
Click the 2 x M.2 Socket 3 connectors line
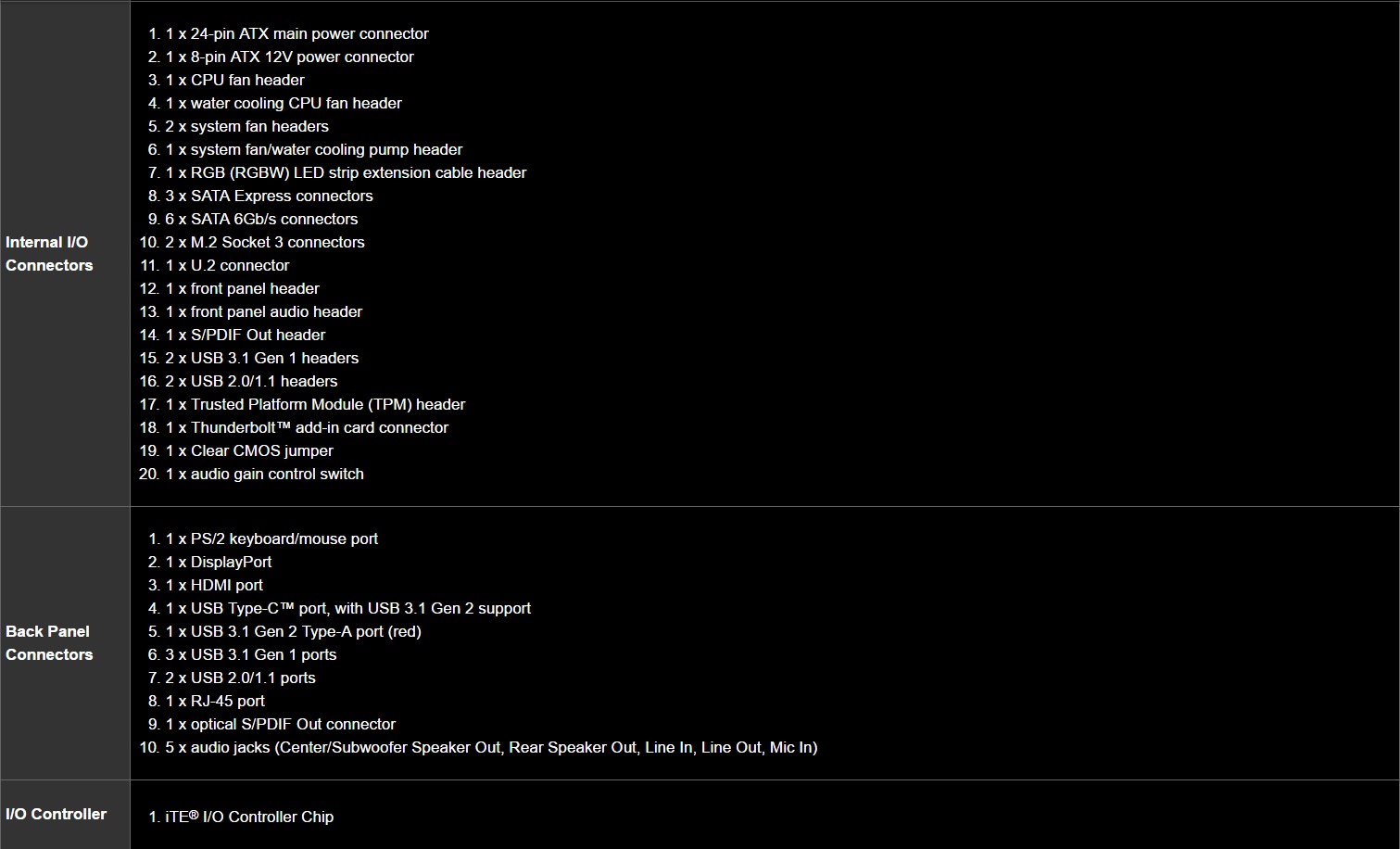tap(265, 242)
